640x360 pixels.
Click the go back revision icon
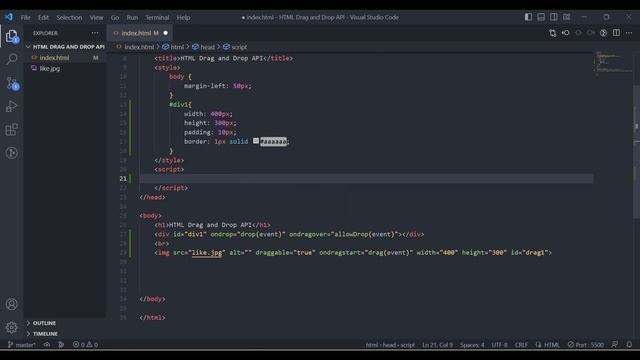pyautogui.click(x=565, y=33)
